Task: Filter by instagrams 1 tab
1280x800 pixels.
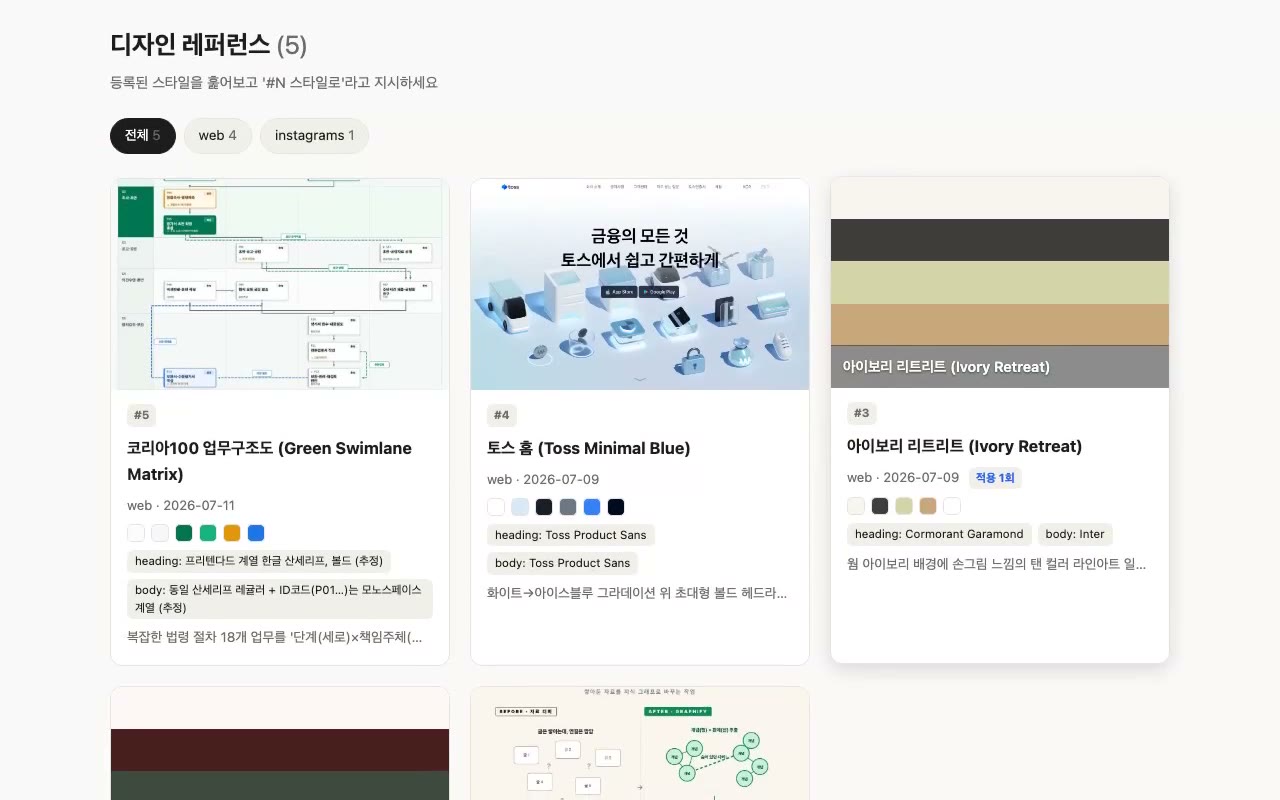Action: pos(314,136)
